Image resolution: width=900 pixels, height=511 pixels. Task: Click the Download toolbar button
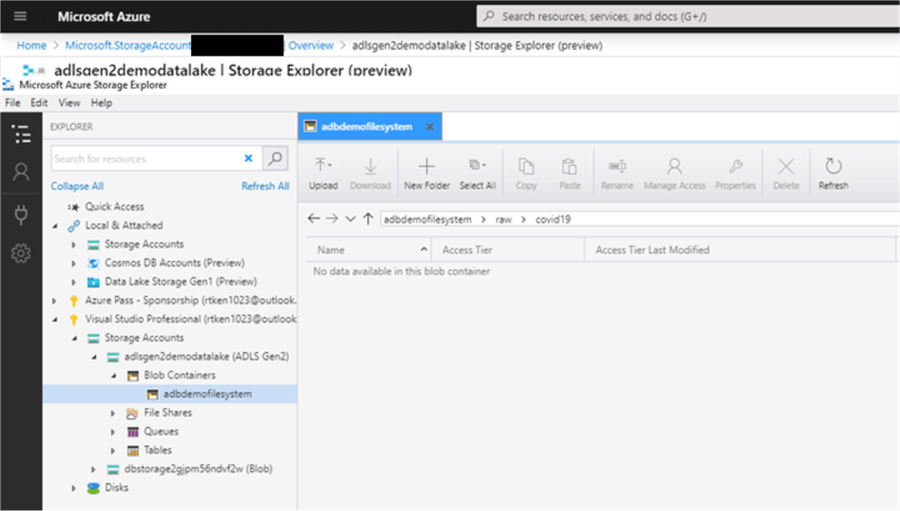click(x=370, y=173)
